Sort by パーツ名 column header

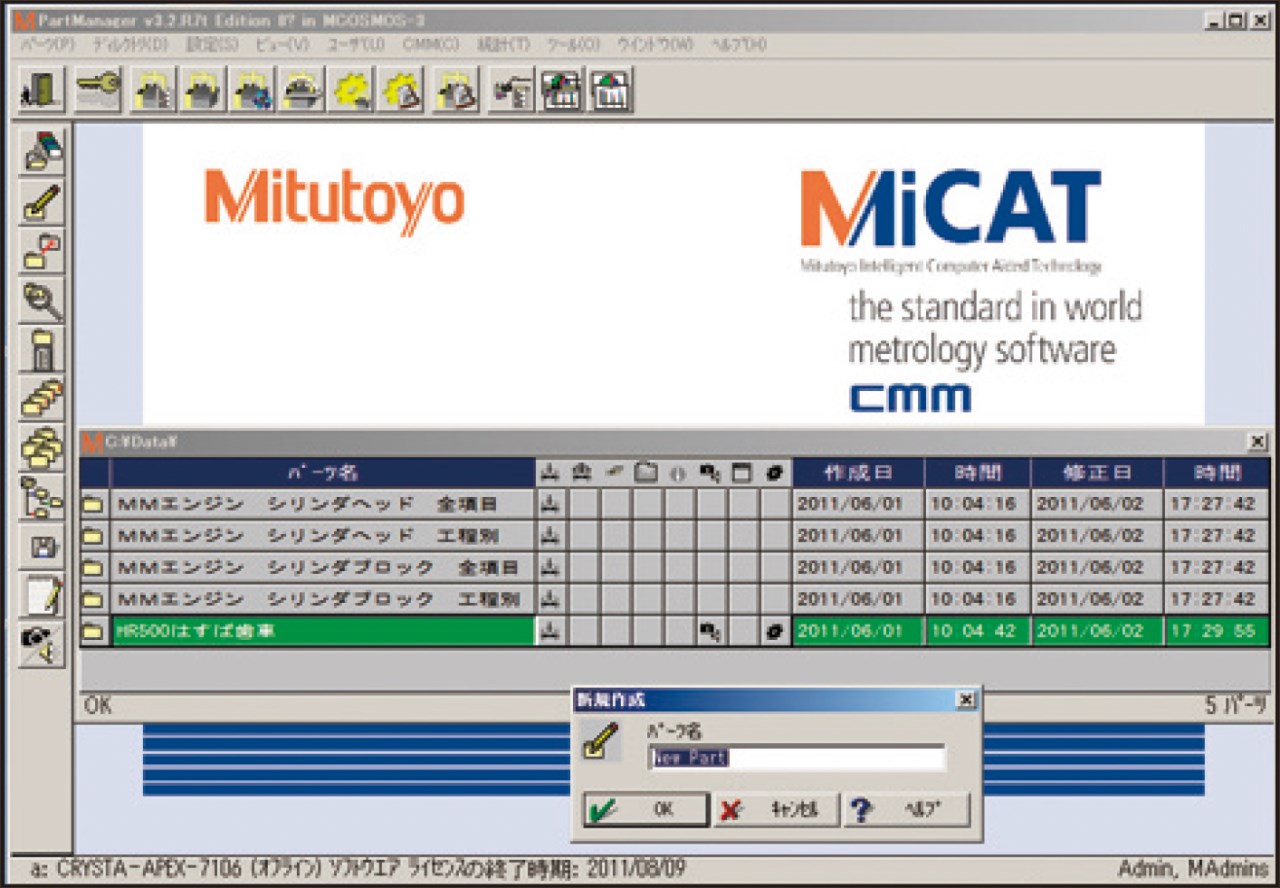point(323,473)
